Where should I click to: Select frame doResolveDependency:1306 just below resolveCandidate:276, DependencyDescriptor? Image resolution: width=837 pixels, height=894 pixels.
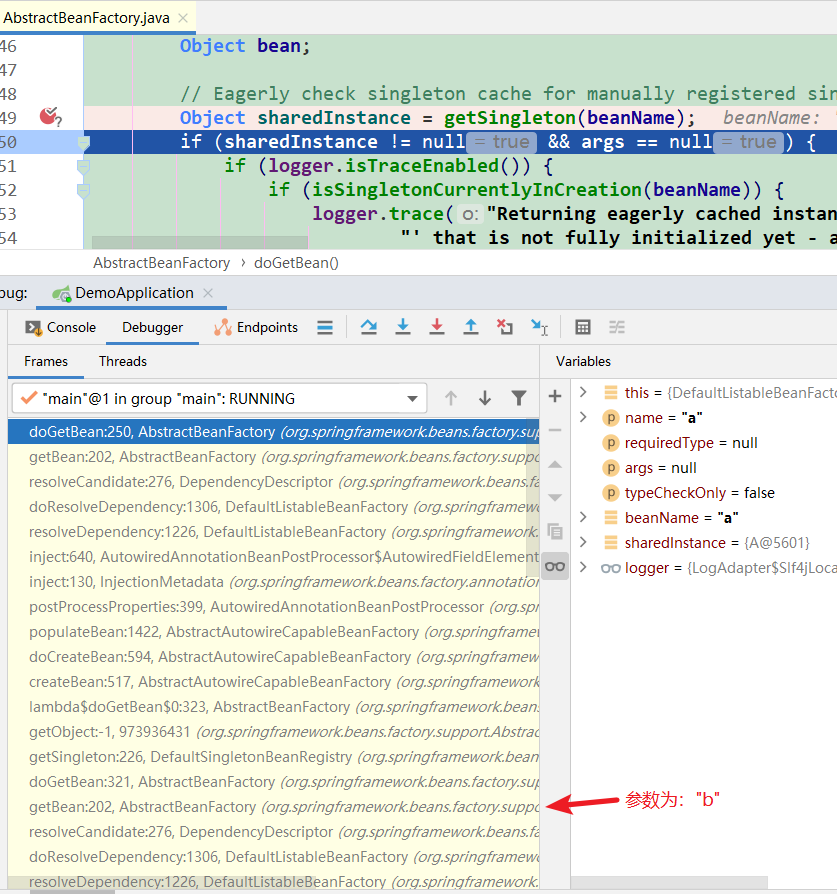pos(274,507)
